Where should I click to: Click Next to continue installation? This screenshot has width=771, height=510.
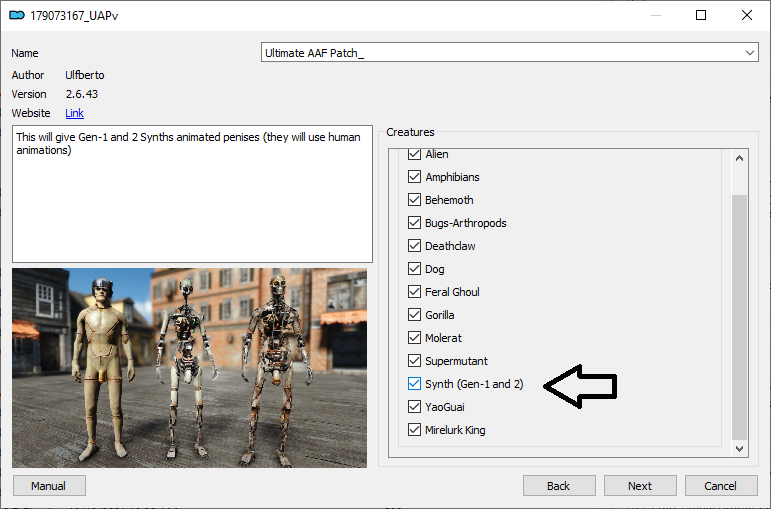click(640, 486)
